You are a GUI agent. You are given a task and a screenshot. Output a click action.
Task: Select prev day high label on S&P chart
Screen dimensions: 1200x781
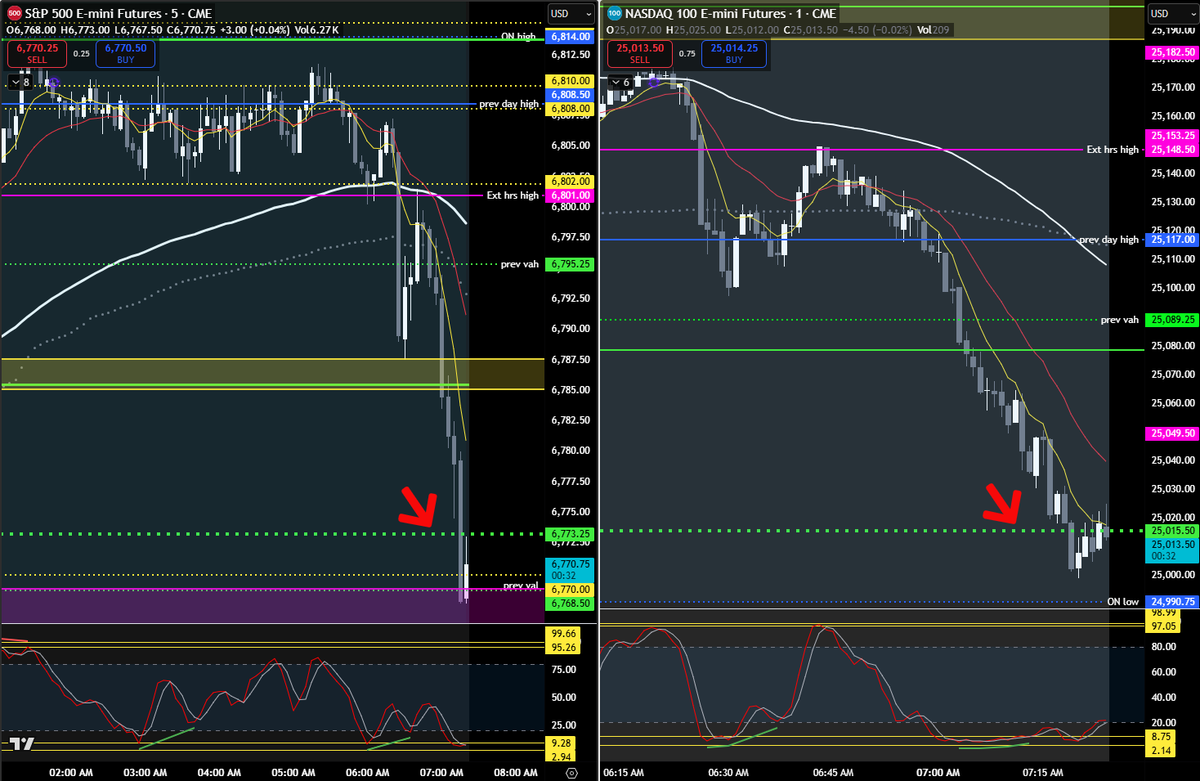pyautogui.click(x=508, y=104)
